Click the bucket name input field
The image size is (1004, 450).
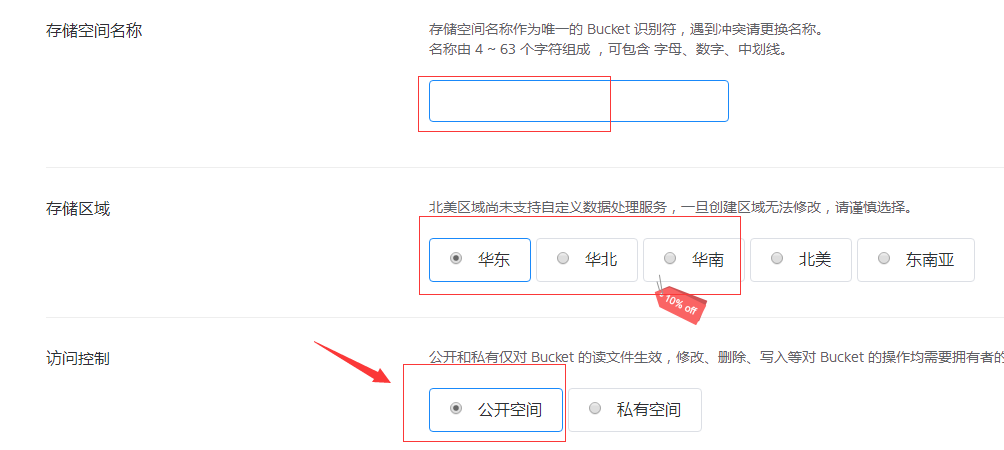point(579,101)
